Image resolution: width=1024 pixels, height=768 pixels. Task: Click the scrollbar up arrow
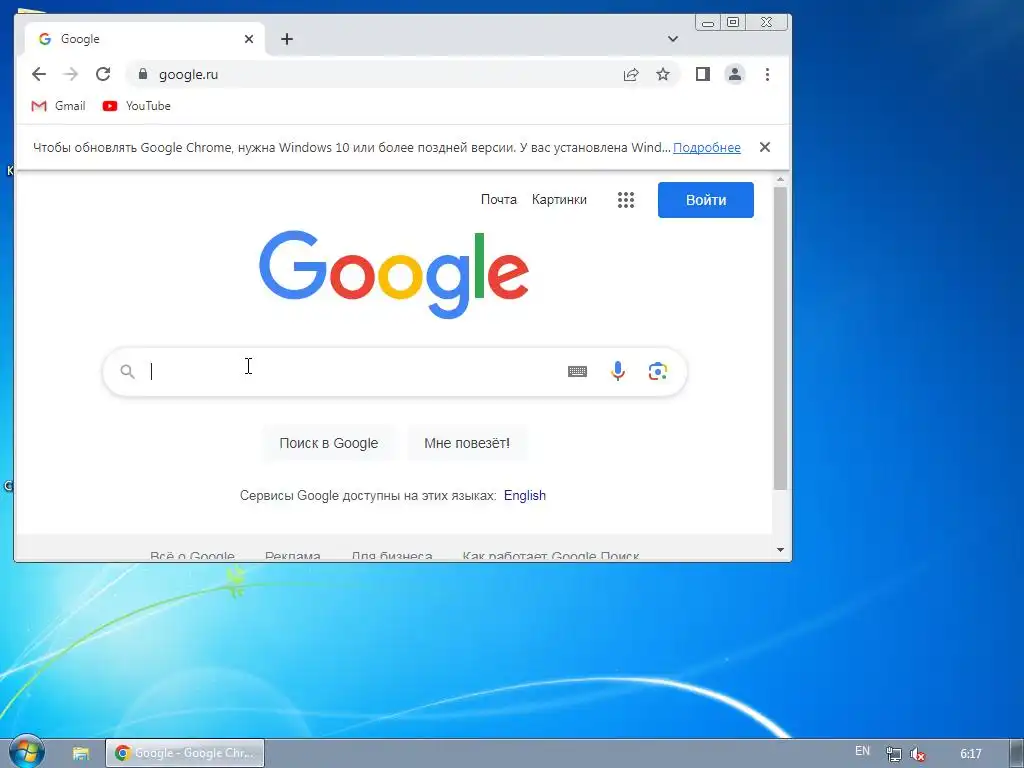tap(780, 179)
